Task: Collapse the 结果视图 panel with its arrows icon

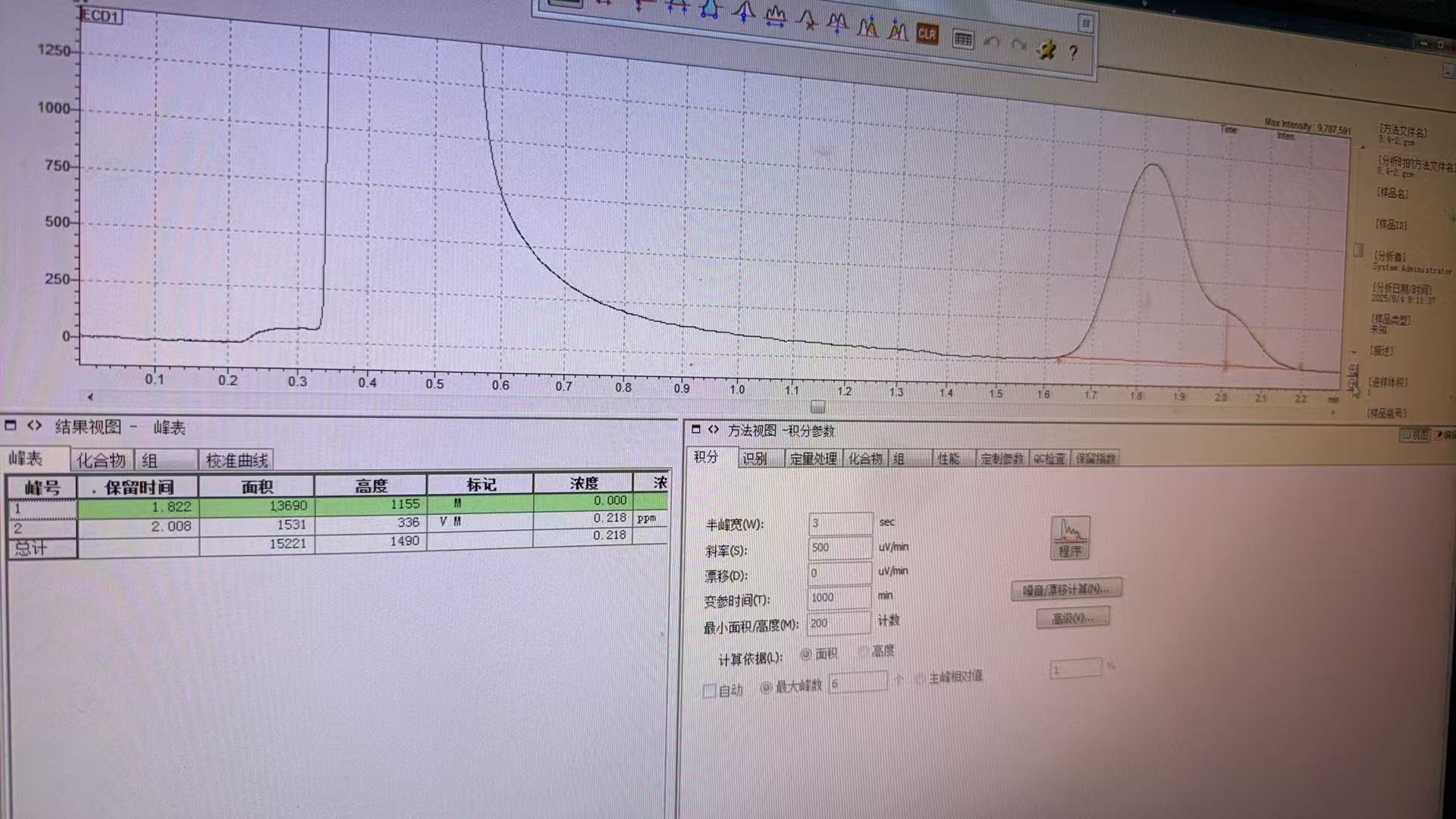Action: 34,425
